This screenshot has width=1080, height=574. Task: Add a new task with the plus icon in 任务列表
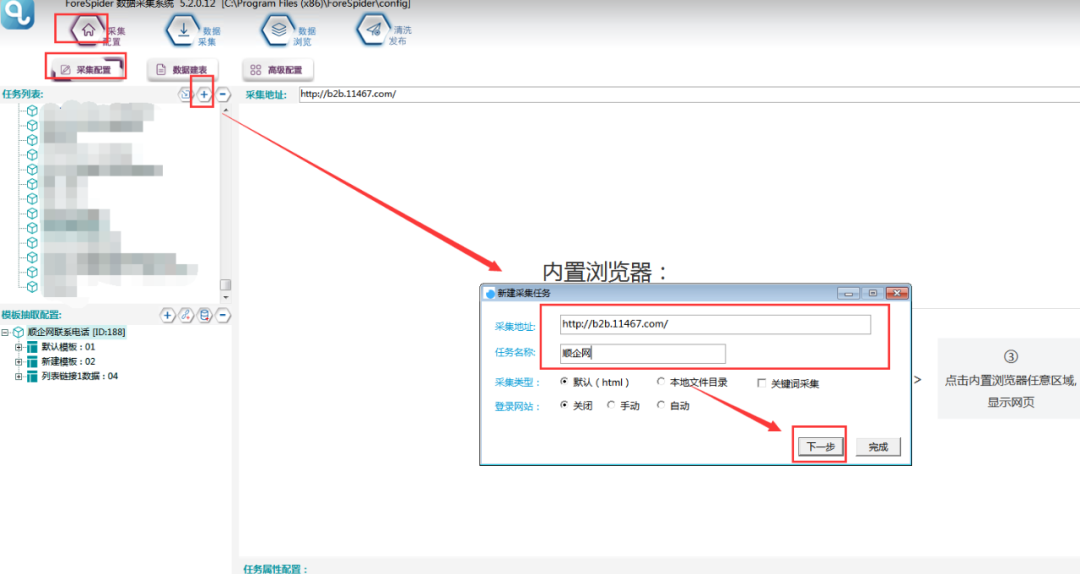[204, 94]
